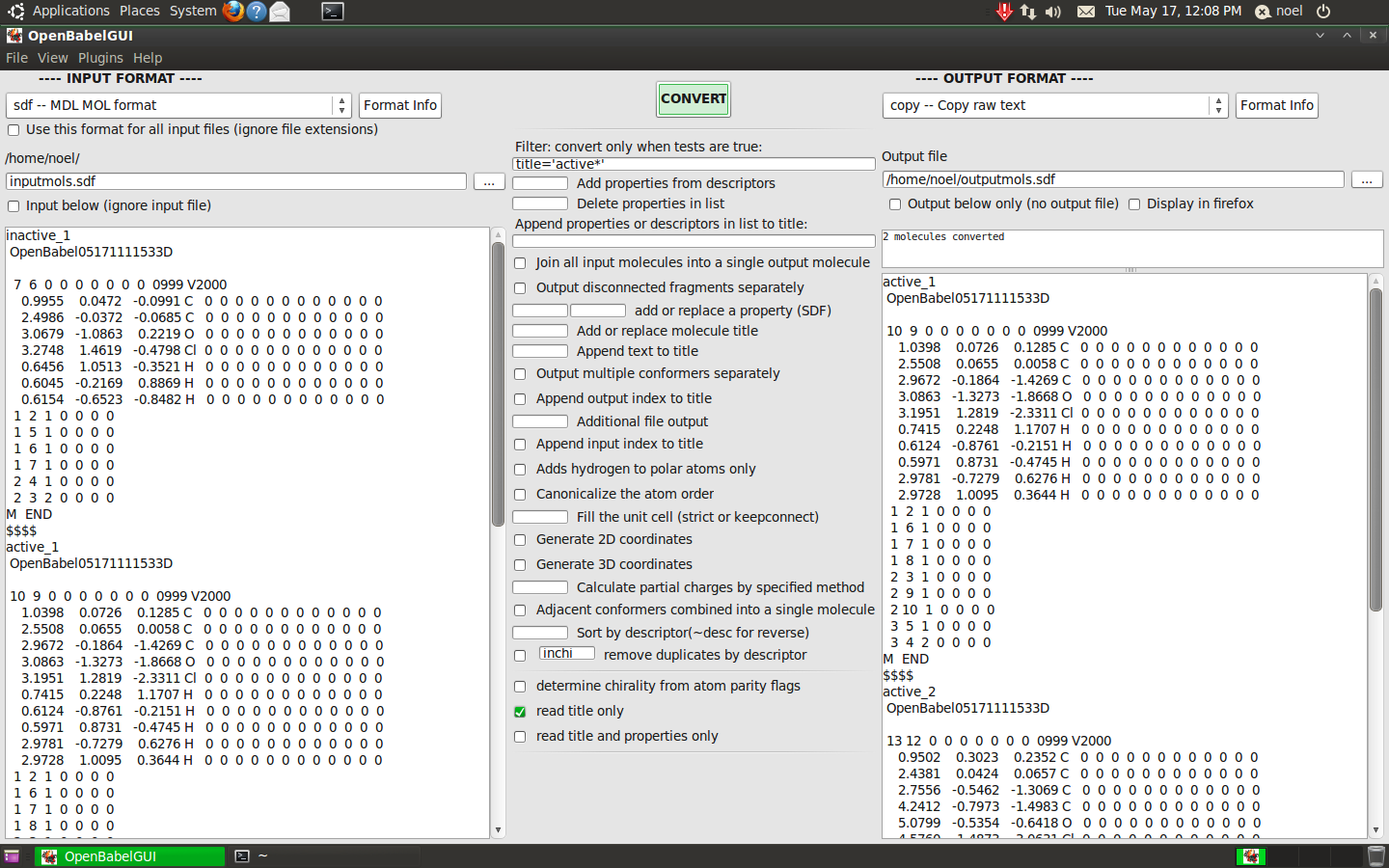Click the CONVERT button

tap(694, 99)
